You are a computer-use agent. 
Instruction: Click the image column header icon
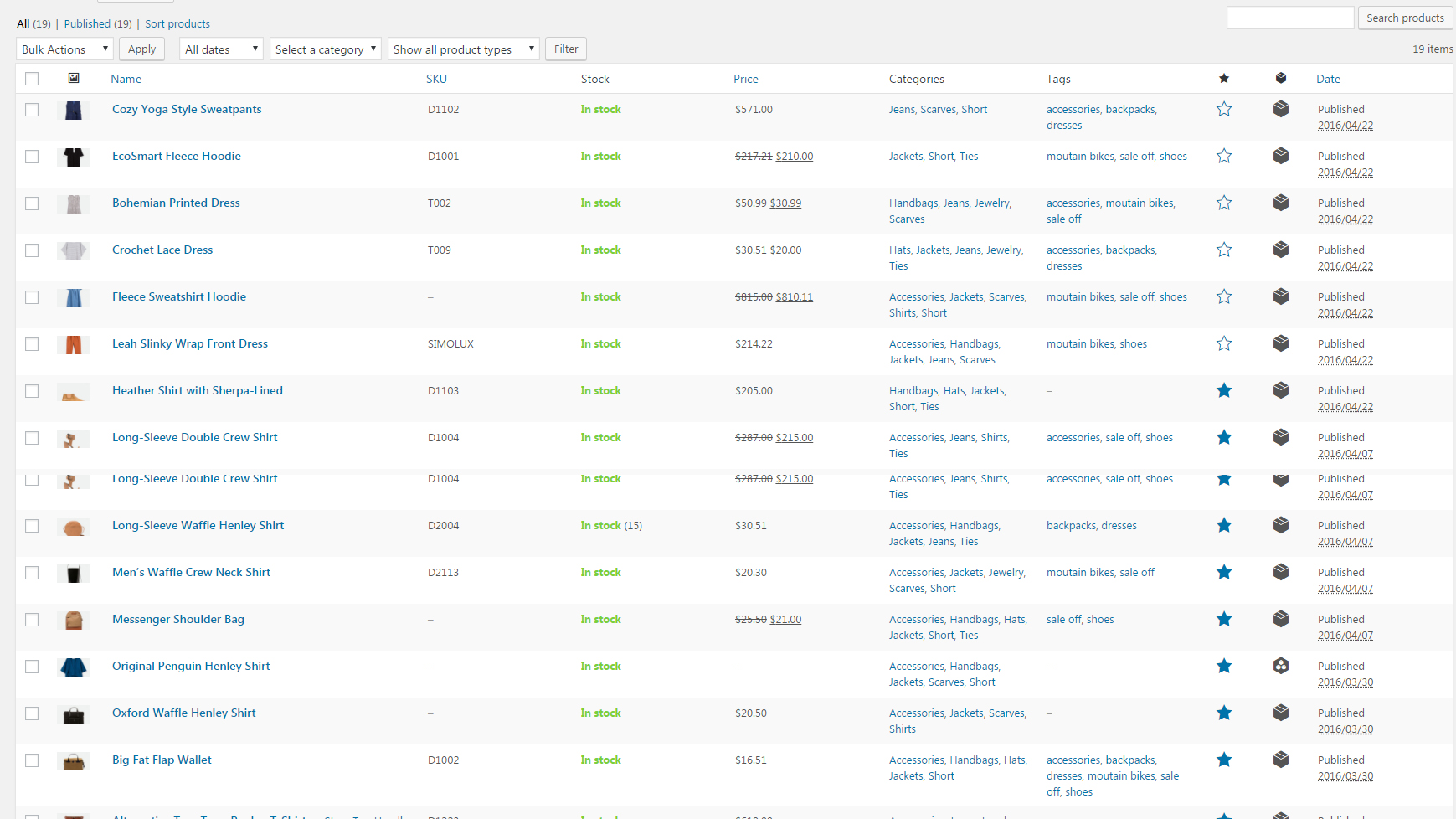(74, 78)
